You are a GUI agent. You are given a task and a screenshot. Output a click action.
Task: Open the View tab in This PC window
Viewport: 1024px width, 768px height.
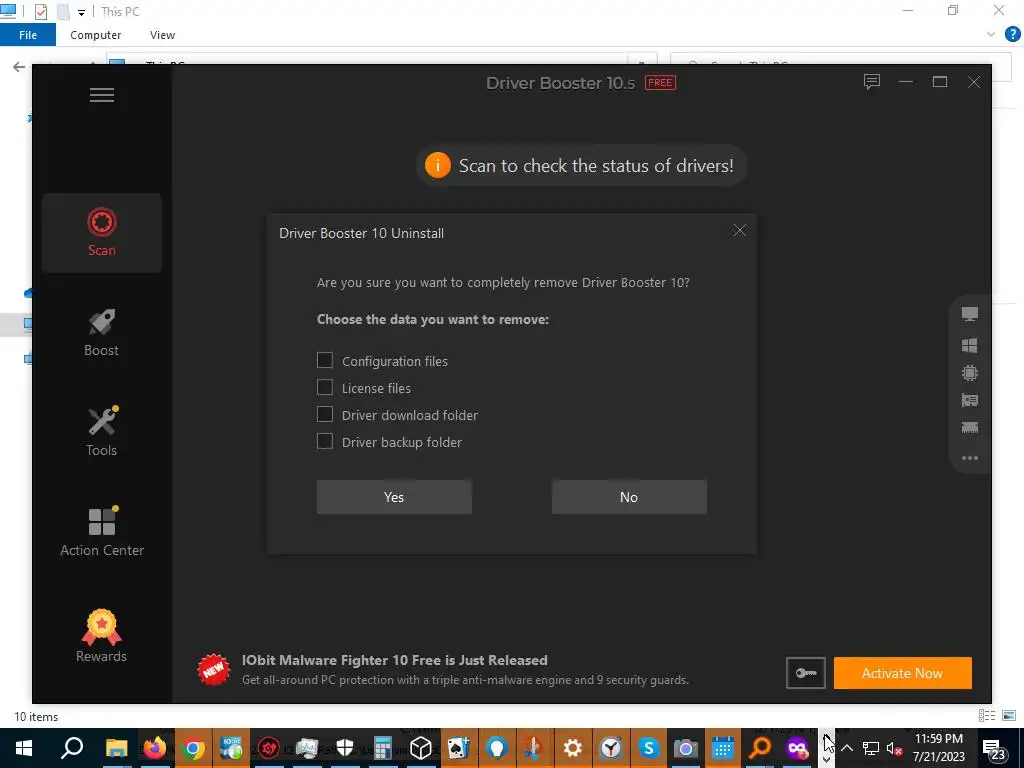click(x=162, y=35)
